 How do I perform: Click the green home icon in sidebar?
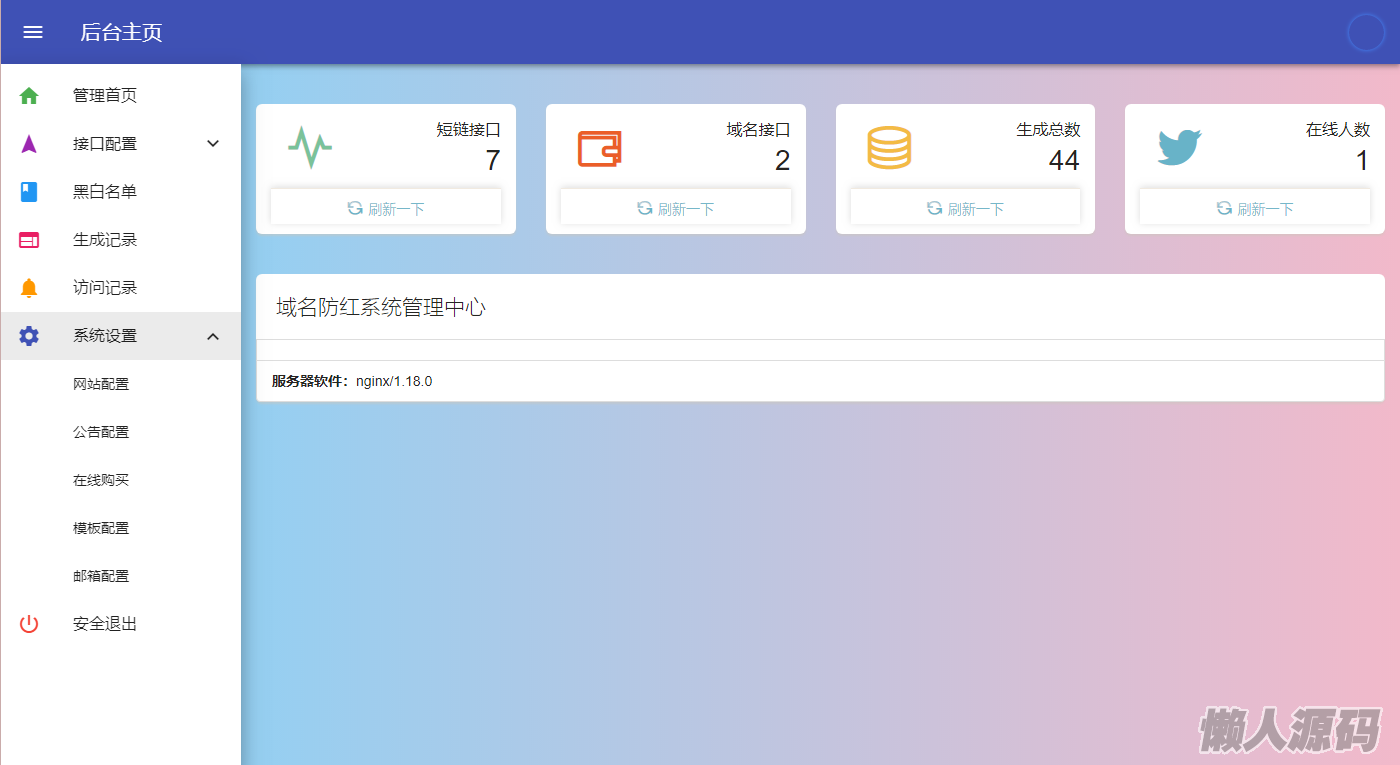pos(29,96)
